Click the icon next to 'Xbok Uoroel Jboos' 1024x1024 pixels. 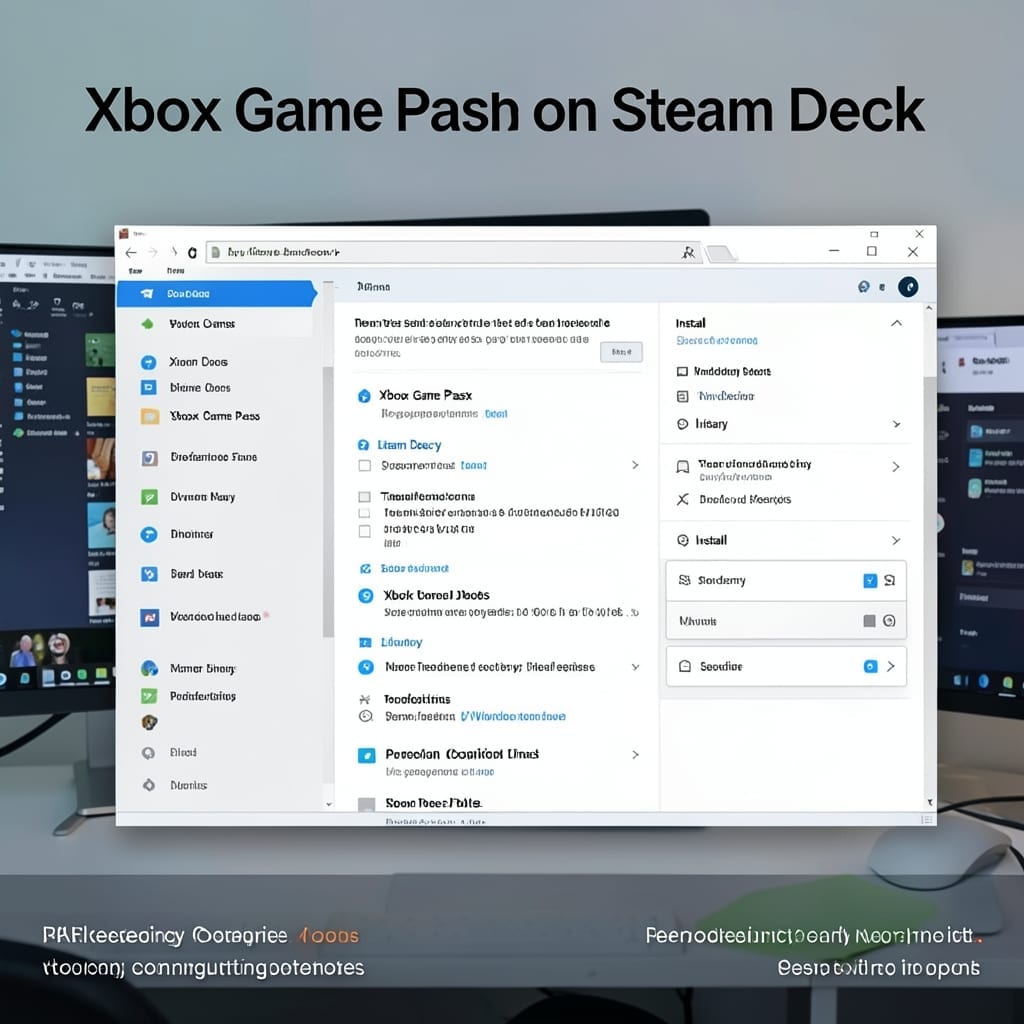366,596
